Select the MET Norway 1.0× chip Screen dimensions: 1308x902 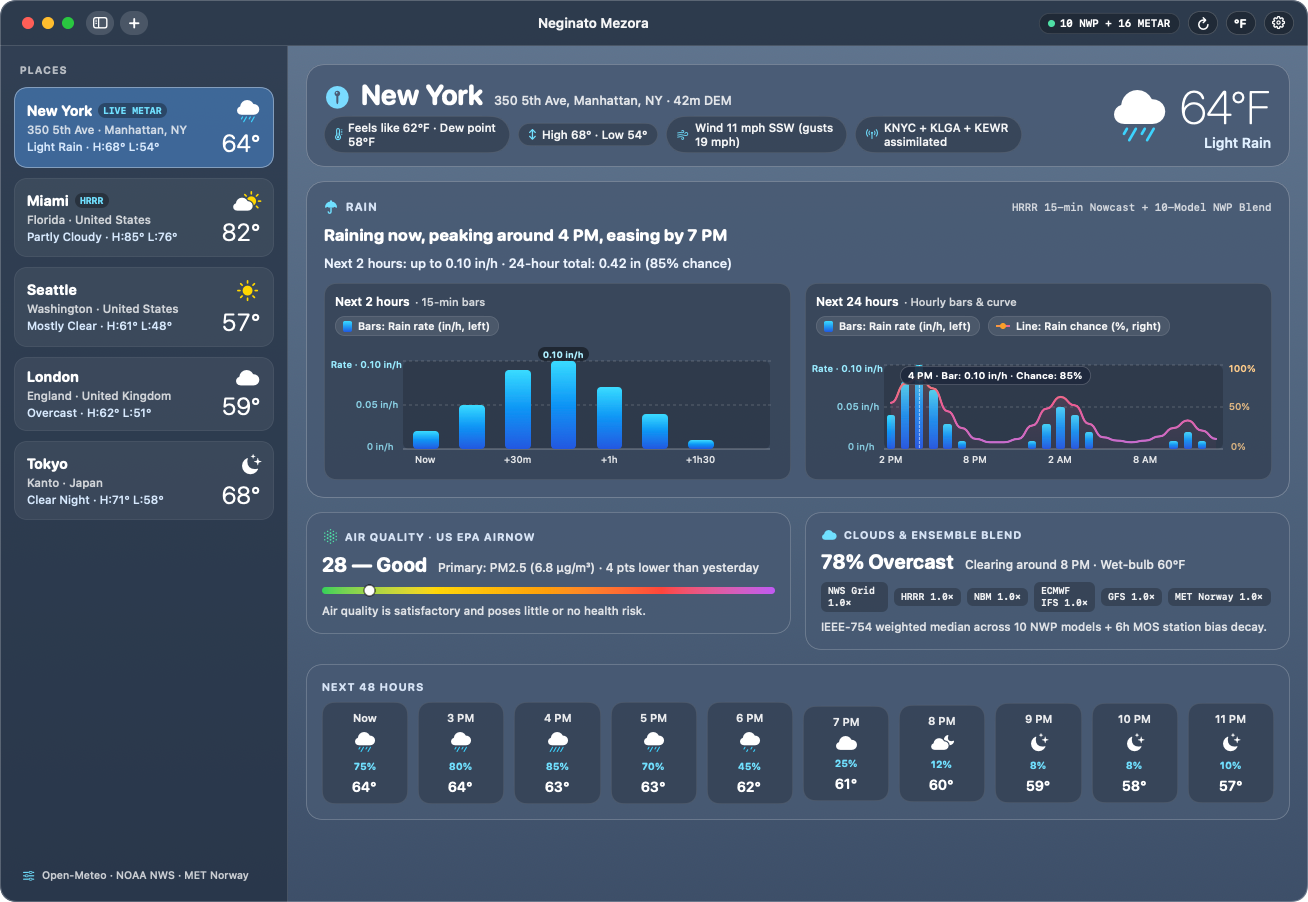point(1219,596)
